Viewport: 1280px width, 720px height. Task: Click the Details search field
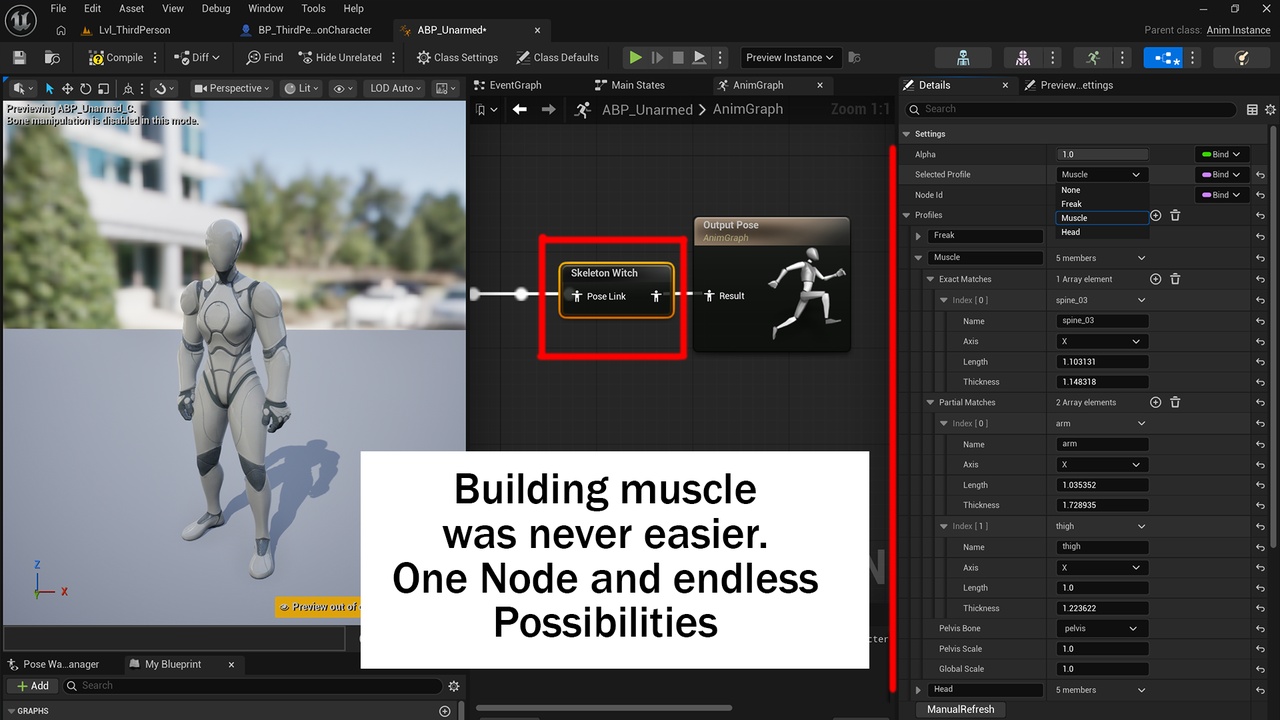pyautogui.click(x=1072, y=109)
